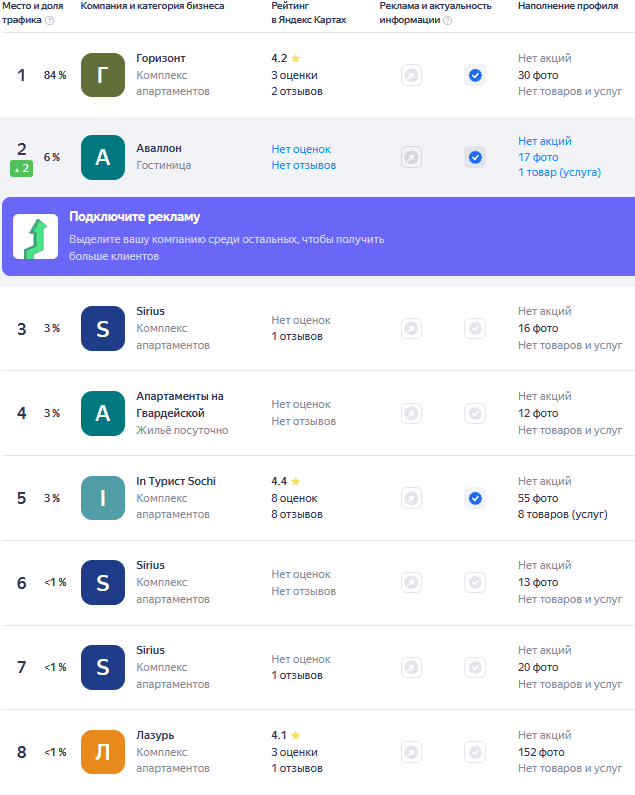Screen dimensions: 635x795
Task: Click '55 фото' value
Action: (538, 498)
